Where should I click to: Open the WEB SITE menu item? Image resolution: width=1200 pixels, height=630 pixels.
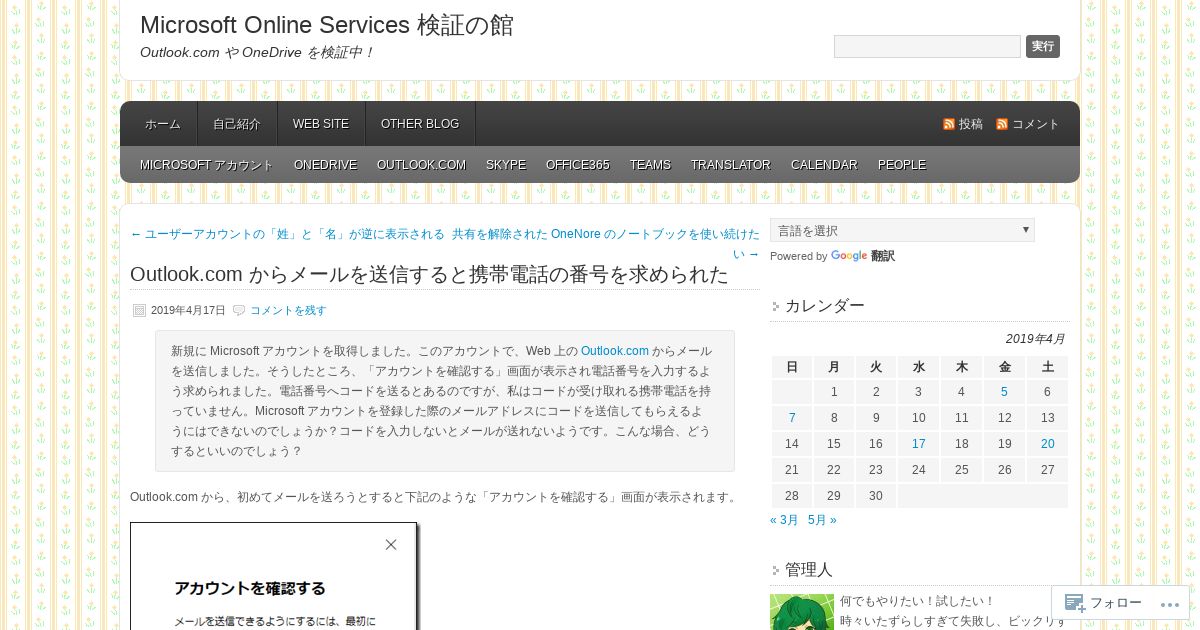click(x=321, y=124)
